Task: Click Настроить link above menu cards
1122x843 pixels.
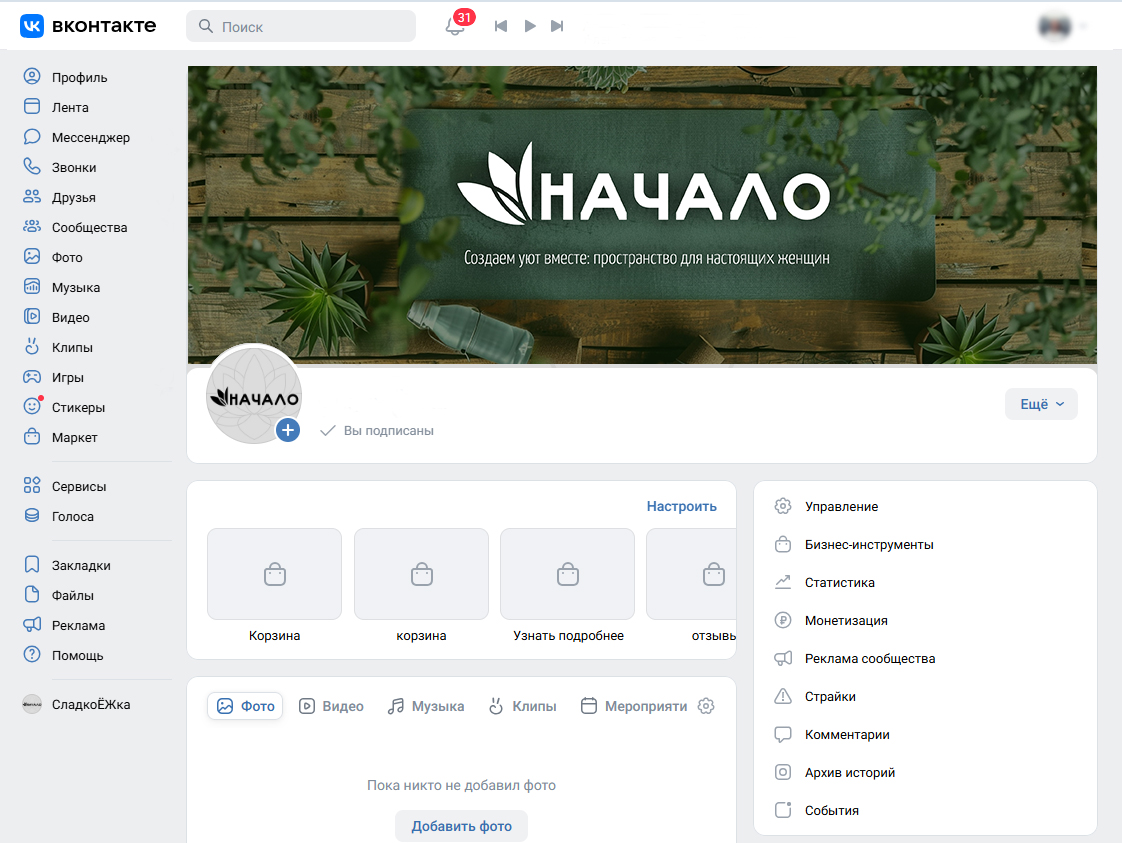Action: pos(681,507)
